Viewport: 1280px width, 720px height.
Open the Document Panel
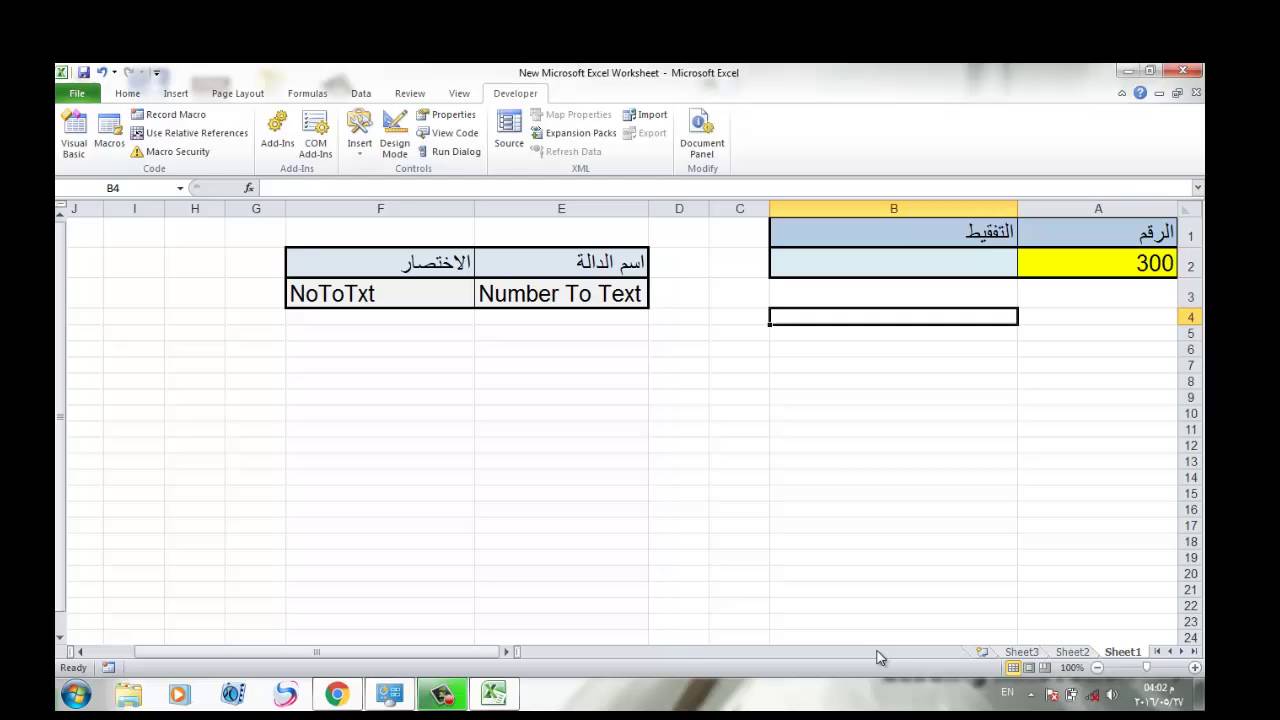(x=702, y=134)
